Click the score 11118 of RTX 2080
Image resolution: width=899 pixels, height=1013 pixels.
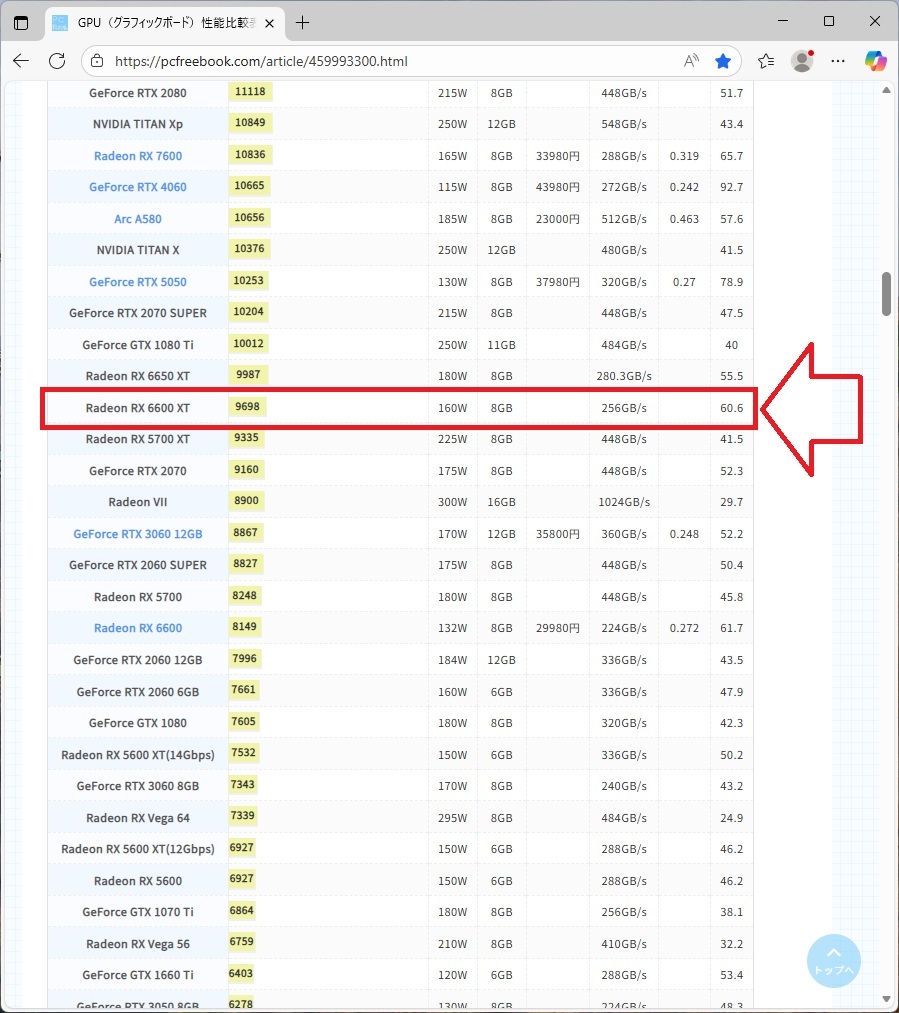(250, 92)
